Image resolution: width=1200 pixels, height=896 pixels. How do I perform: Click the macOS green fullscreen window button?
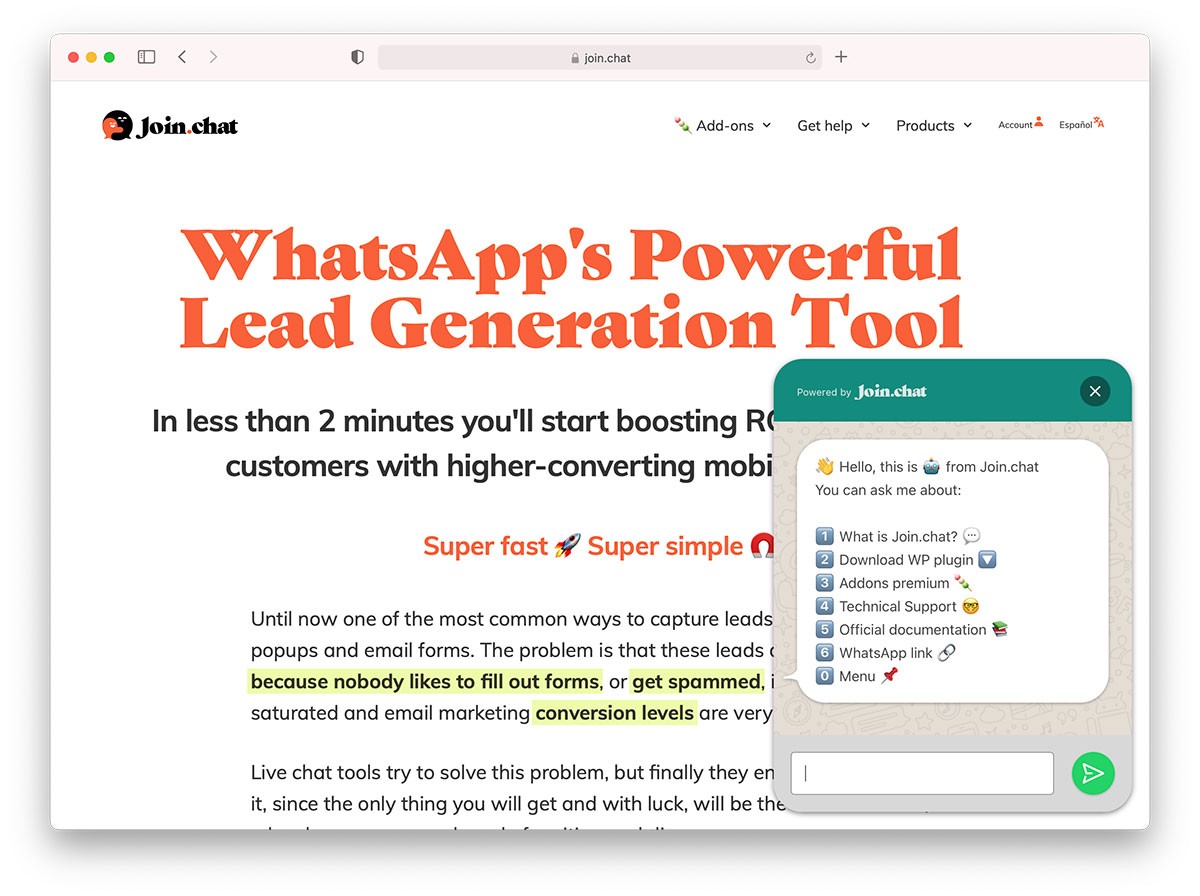tap(110, 57)
